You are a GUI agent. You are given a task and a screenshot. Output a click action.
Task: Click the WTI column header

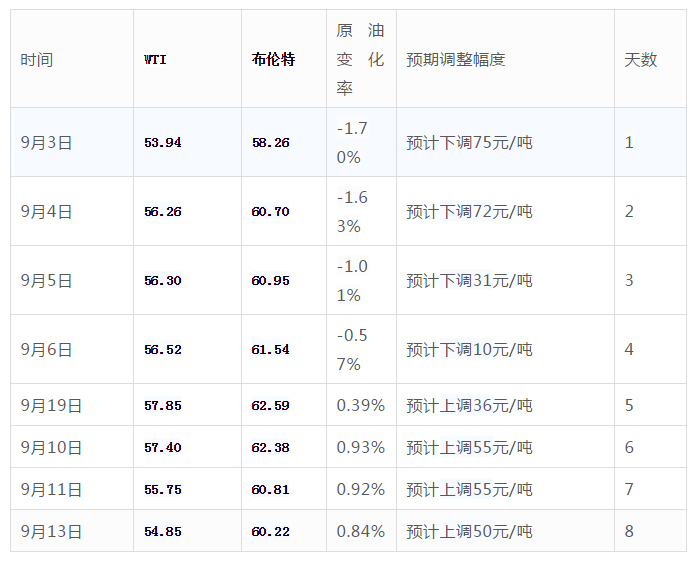(155, 59)
